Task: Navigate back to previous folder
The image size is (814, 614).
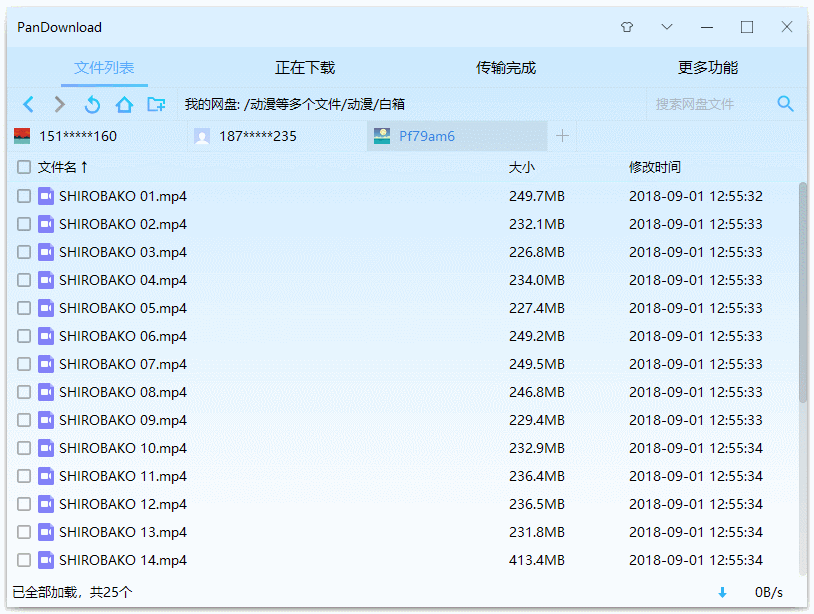Action: coord(28,104)
